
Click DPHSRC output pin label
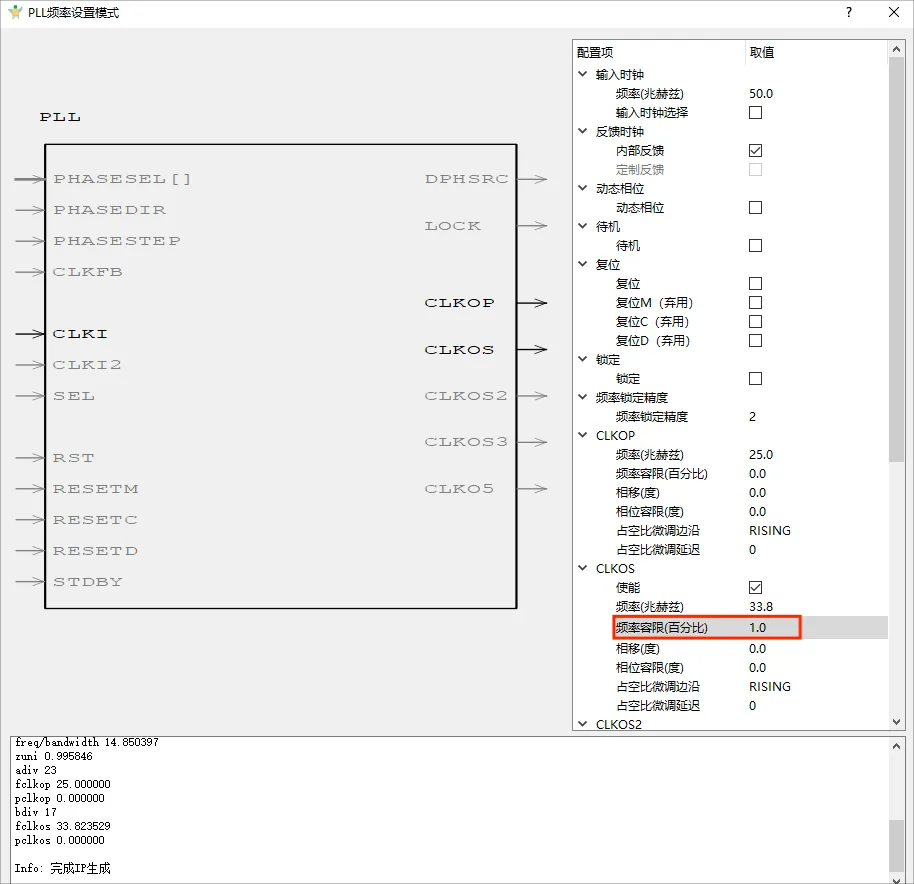[x=466, y=179]
